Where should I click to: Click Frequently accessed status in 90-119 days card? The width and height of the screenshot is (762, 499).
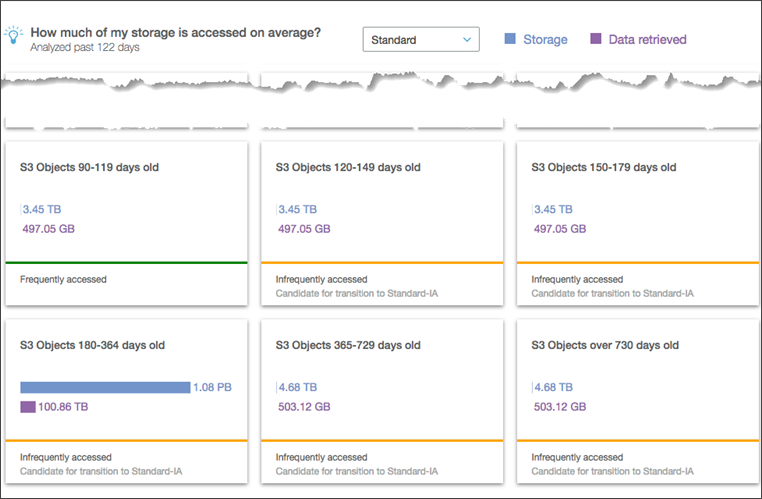tap(63, 279)
